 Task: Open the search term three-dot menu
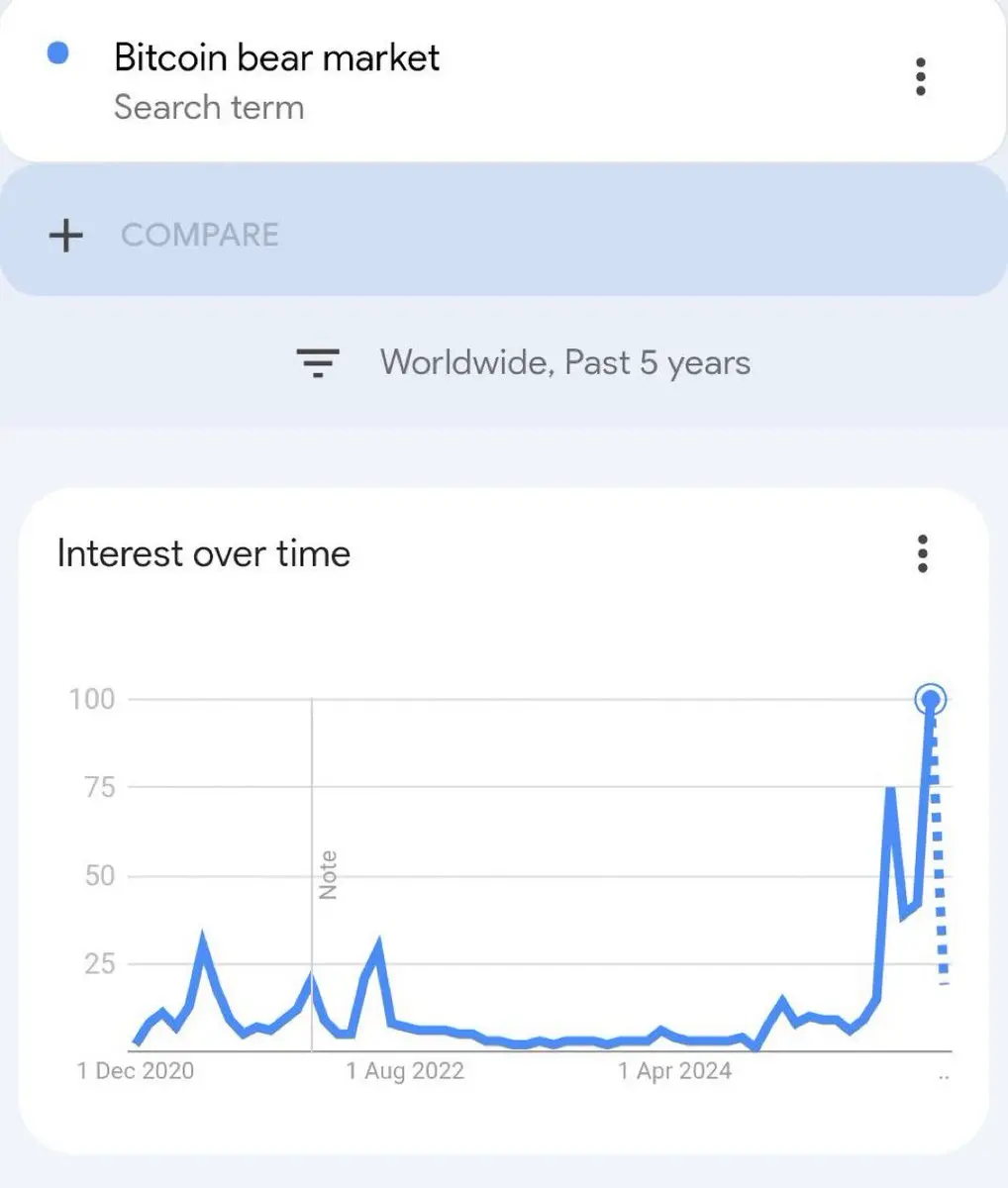(921, 77)
